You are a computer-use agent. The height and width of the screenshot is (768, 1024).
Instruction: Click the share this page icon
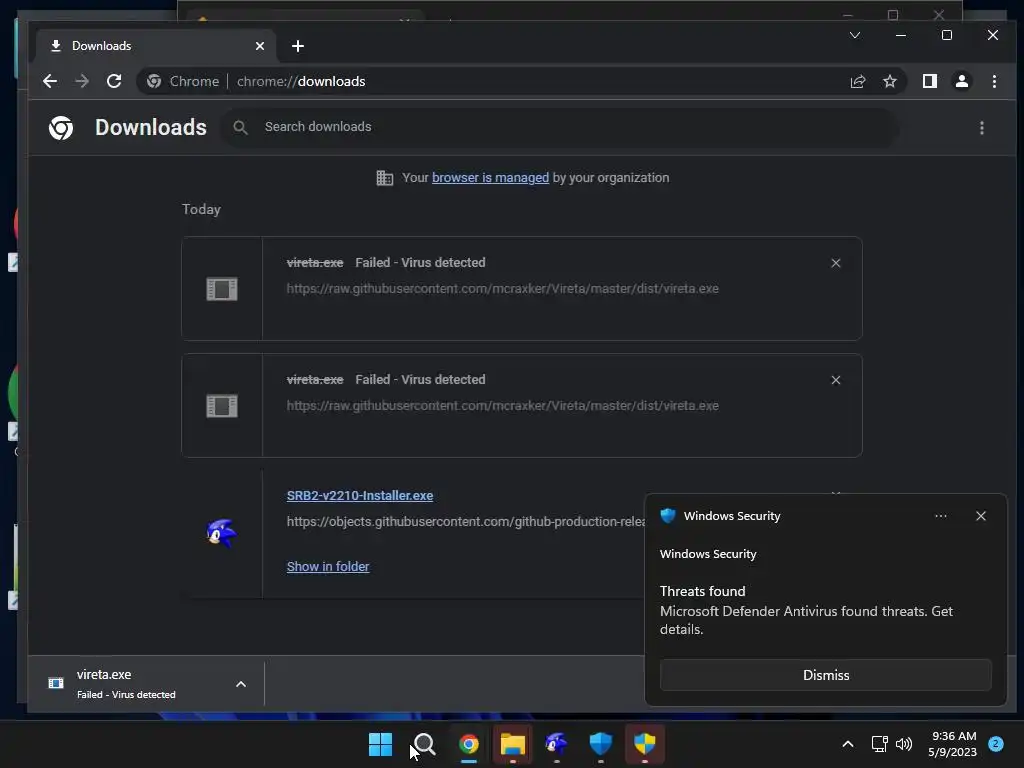858,81
